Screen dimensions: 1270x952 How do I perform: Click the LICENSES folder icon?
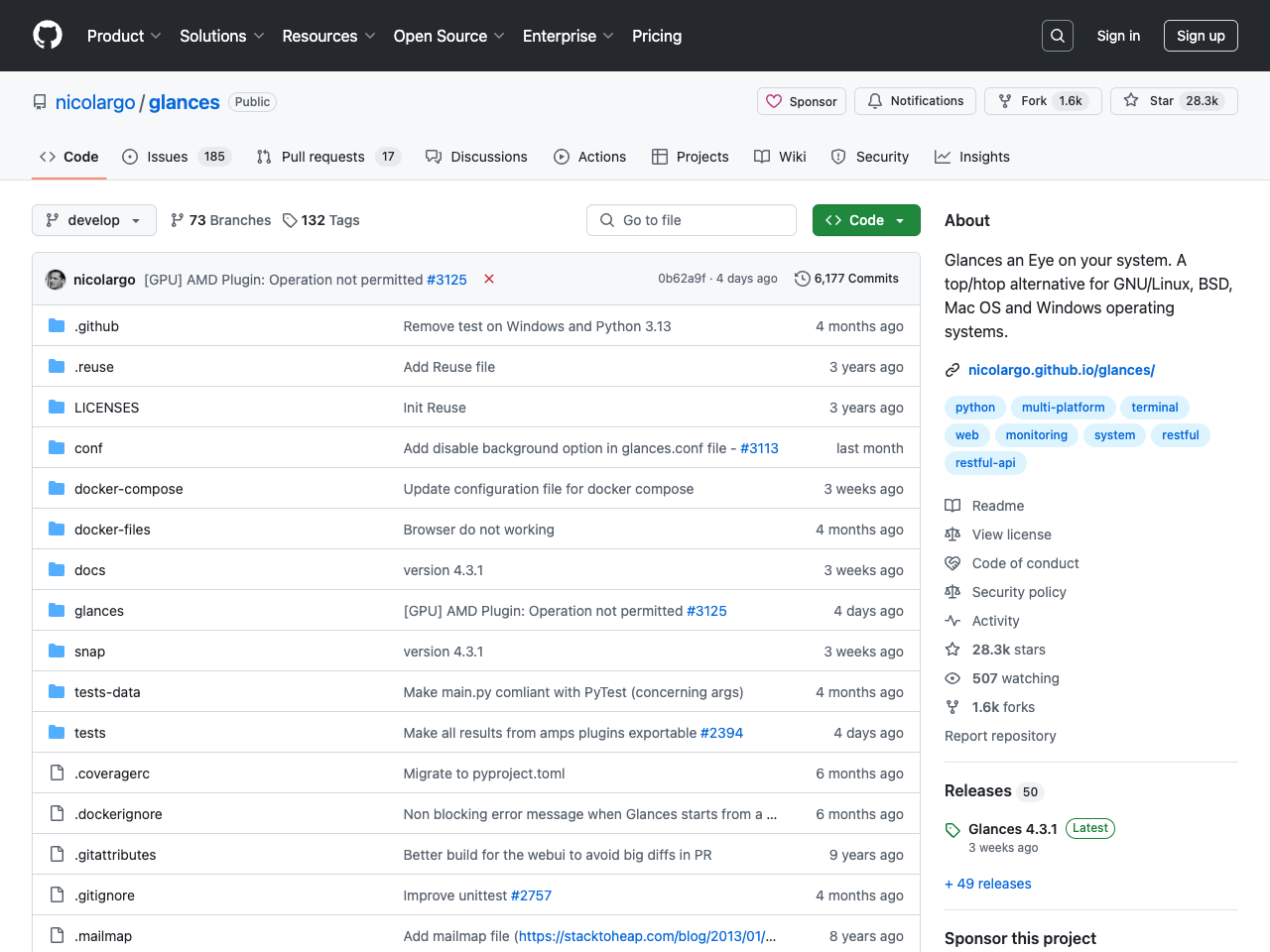[57, 407]
